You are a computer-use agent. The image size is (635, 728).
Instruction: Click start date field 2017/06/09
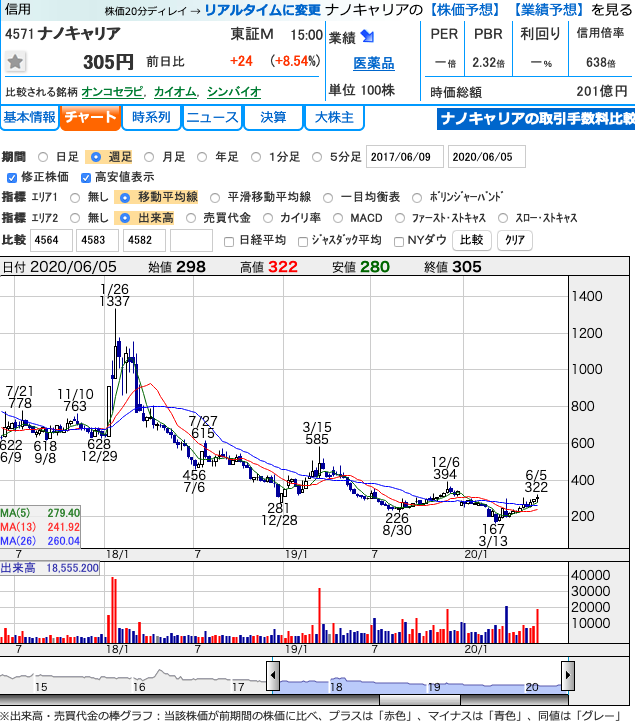tap(405, 156)
